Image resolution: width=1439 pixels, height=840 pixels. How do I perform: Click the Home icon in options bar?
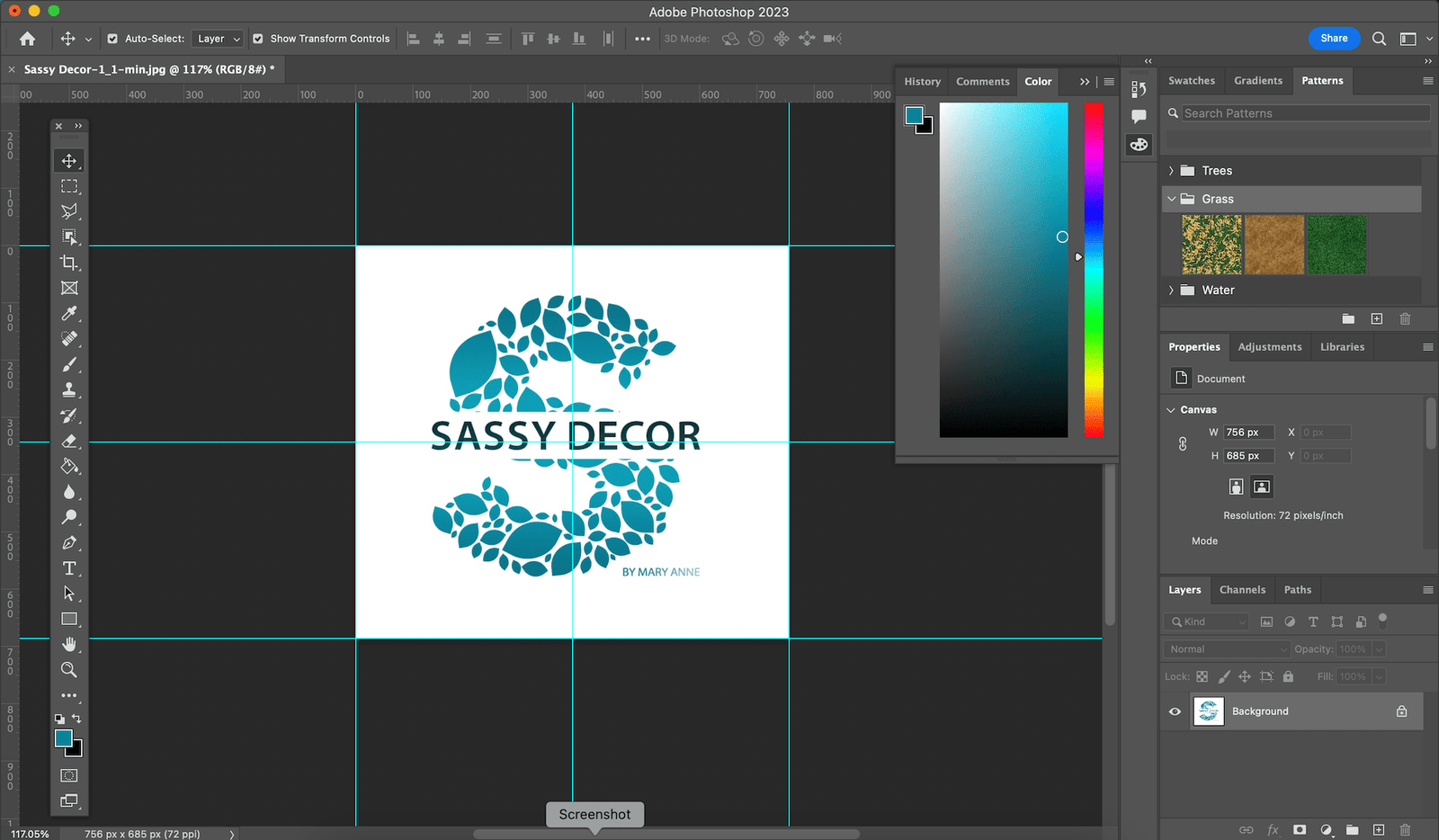[28, 39]
